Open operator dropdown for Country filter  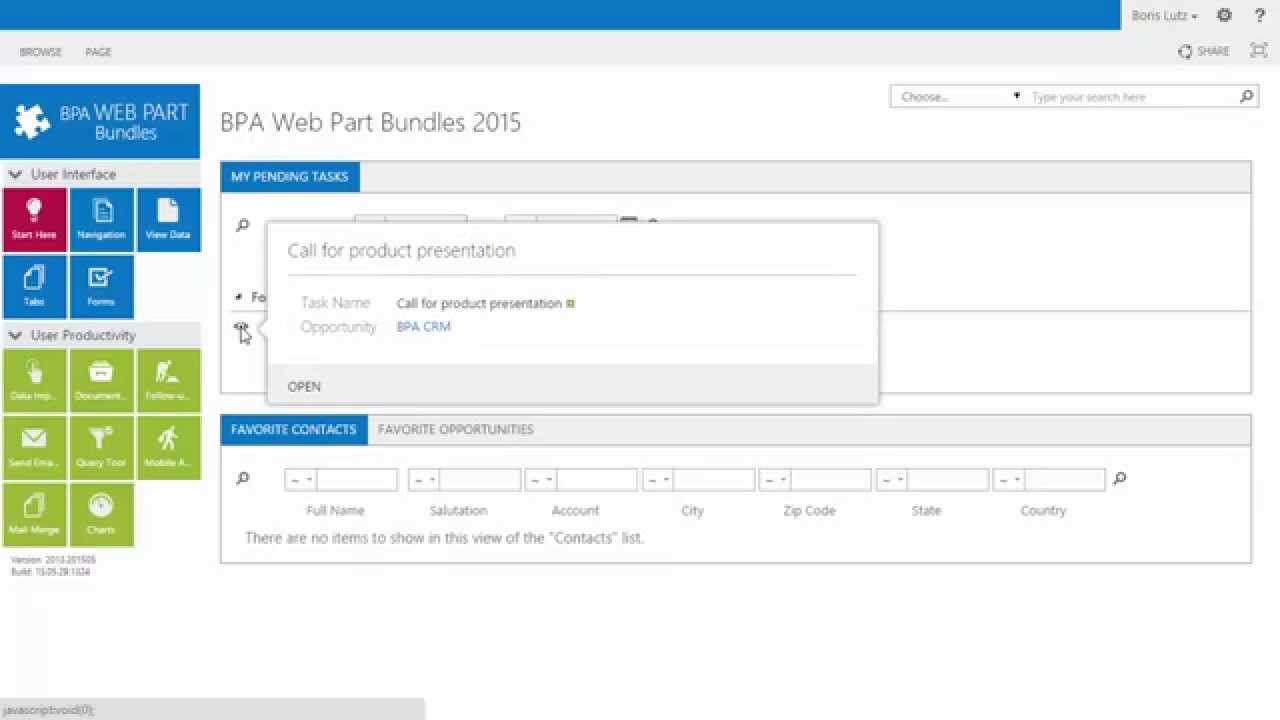(1009, 479)
